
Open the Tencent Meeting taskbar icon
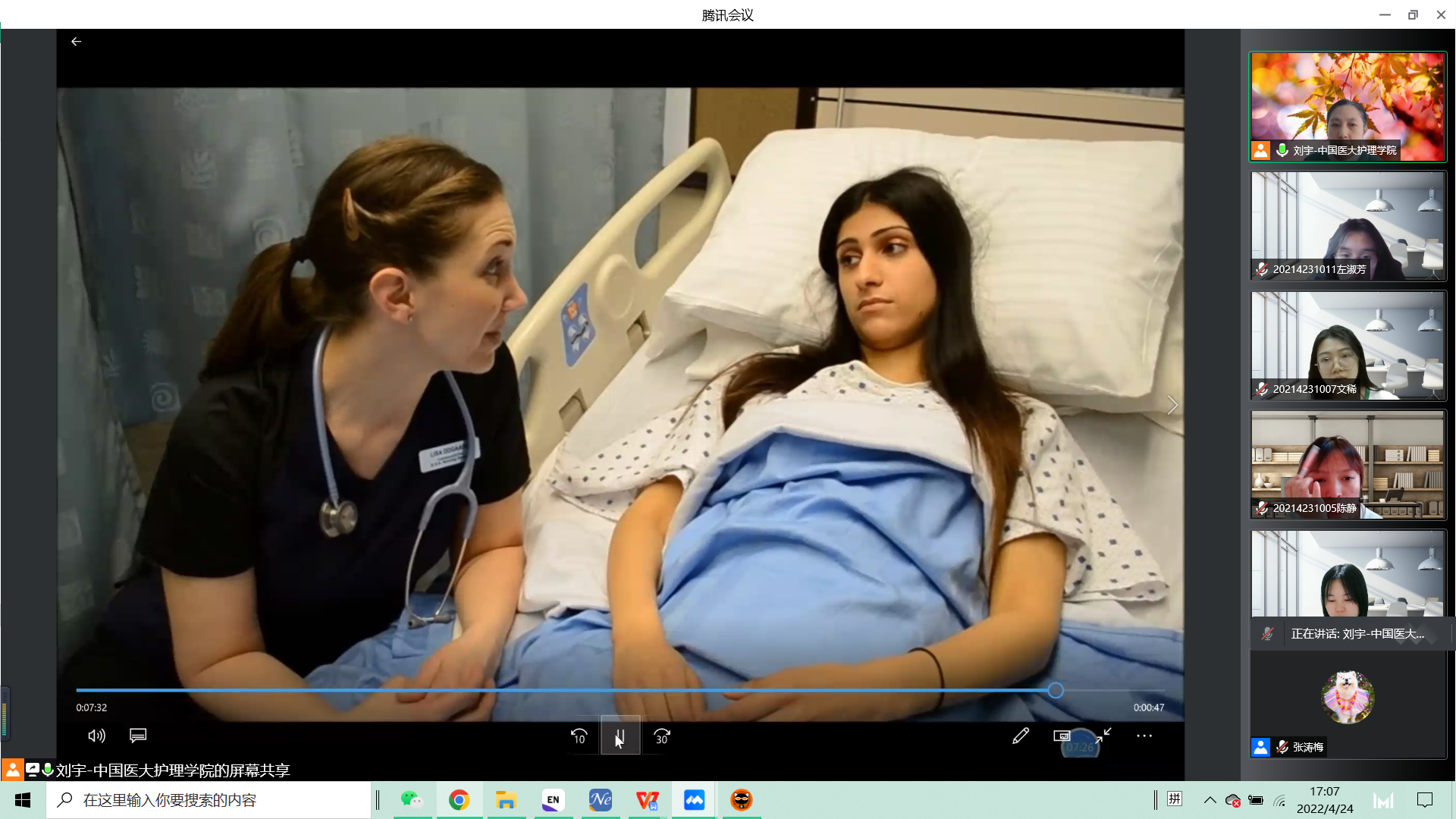tap(694, 800)
